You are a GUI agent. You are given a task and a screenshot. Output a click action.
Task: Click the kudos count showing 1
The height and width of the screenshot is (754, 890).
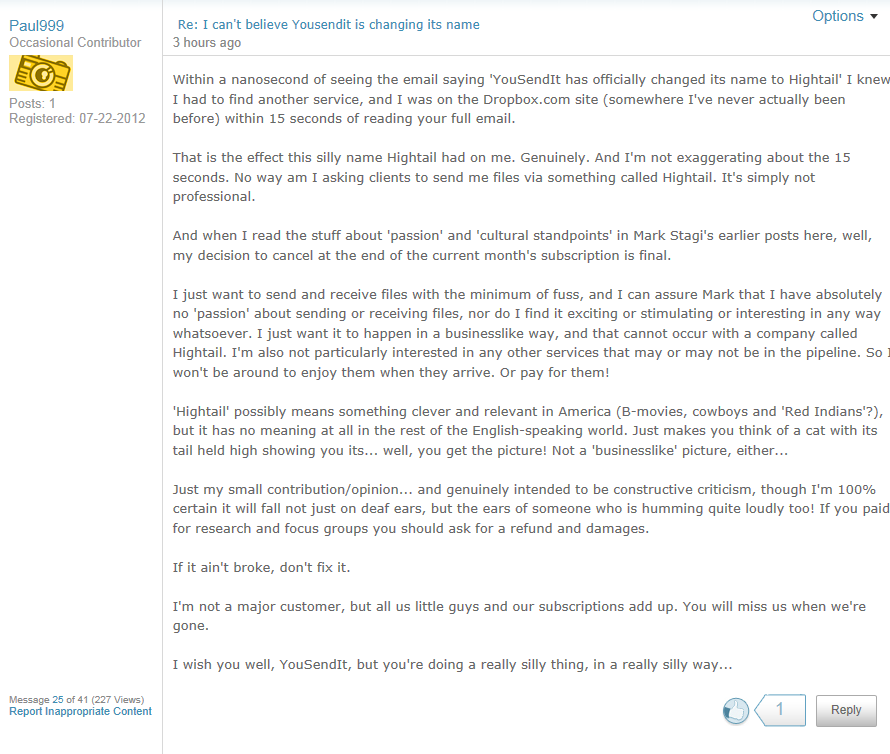click(x=780, y=710)
